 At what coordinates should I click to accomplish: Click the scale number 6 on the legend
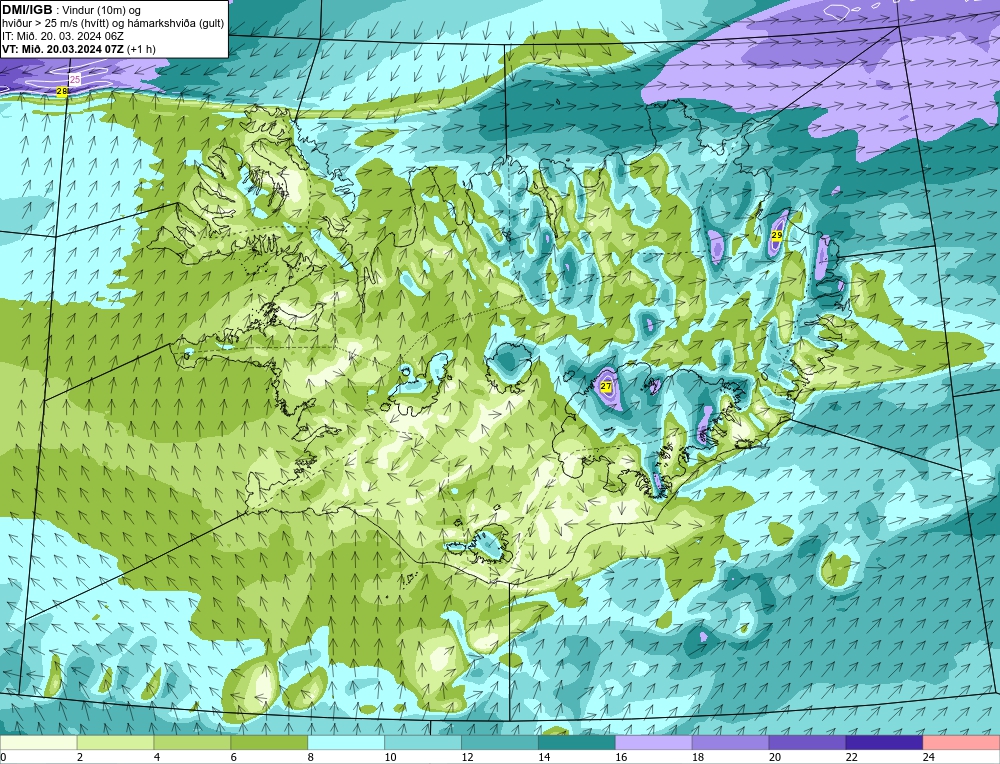point(233,757)
